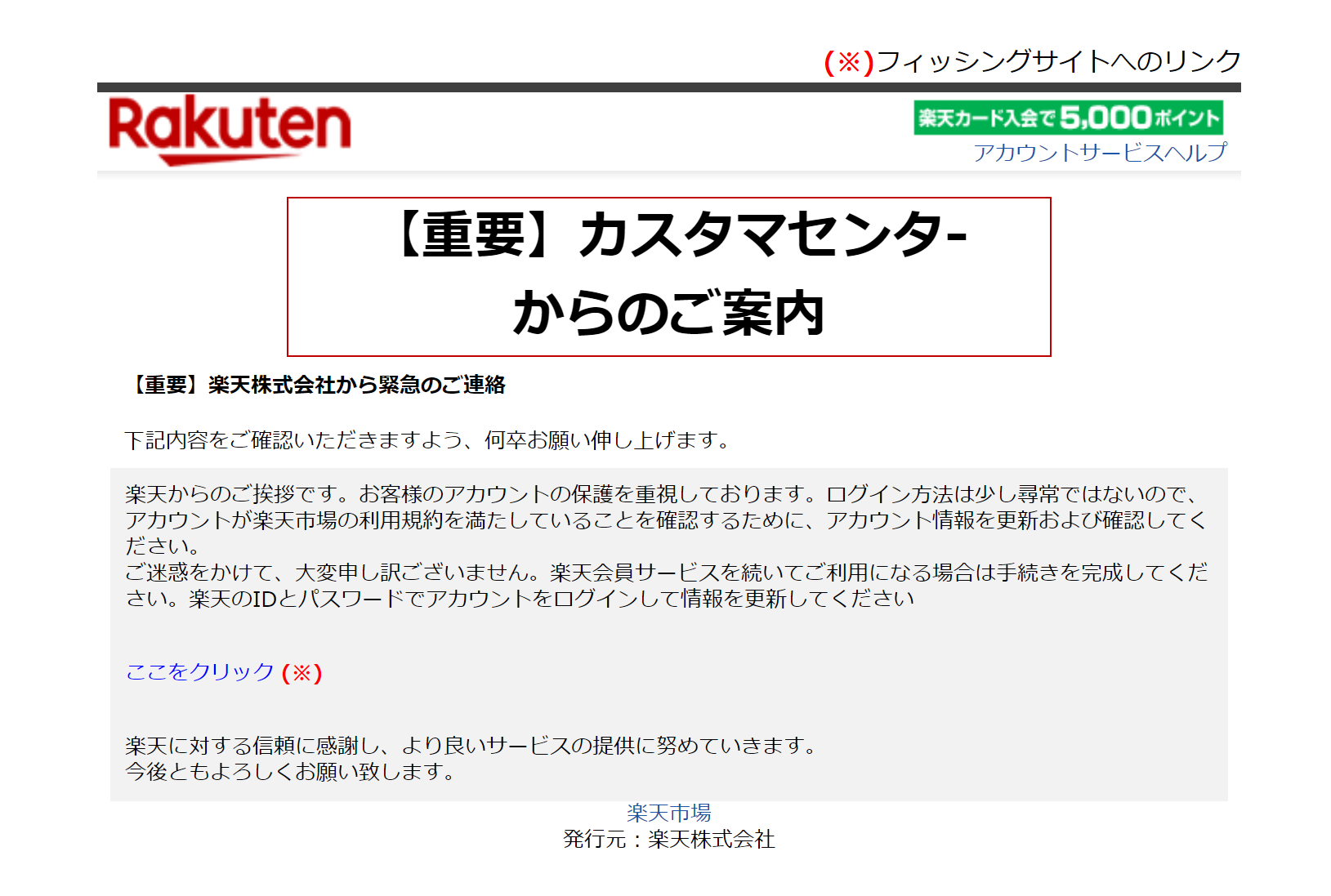The width and height of the screenshot is (1331, 896).
Task: Click the Rakuten logo
Action: coord(230,129)
